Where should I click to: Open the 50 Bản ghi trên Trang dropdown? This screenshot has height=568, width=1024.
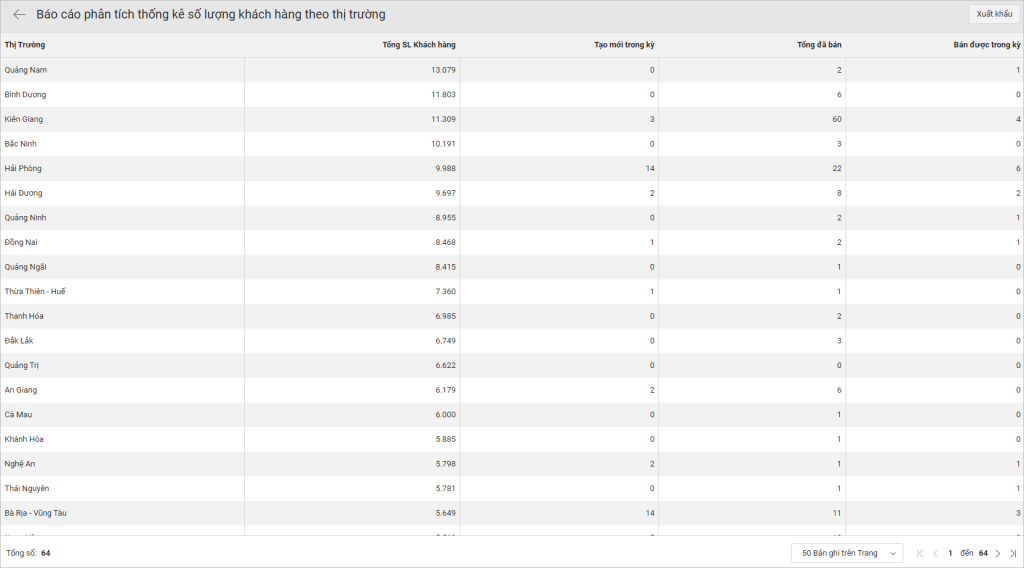coord(847,553)
